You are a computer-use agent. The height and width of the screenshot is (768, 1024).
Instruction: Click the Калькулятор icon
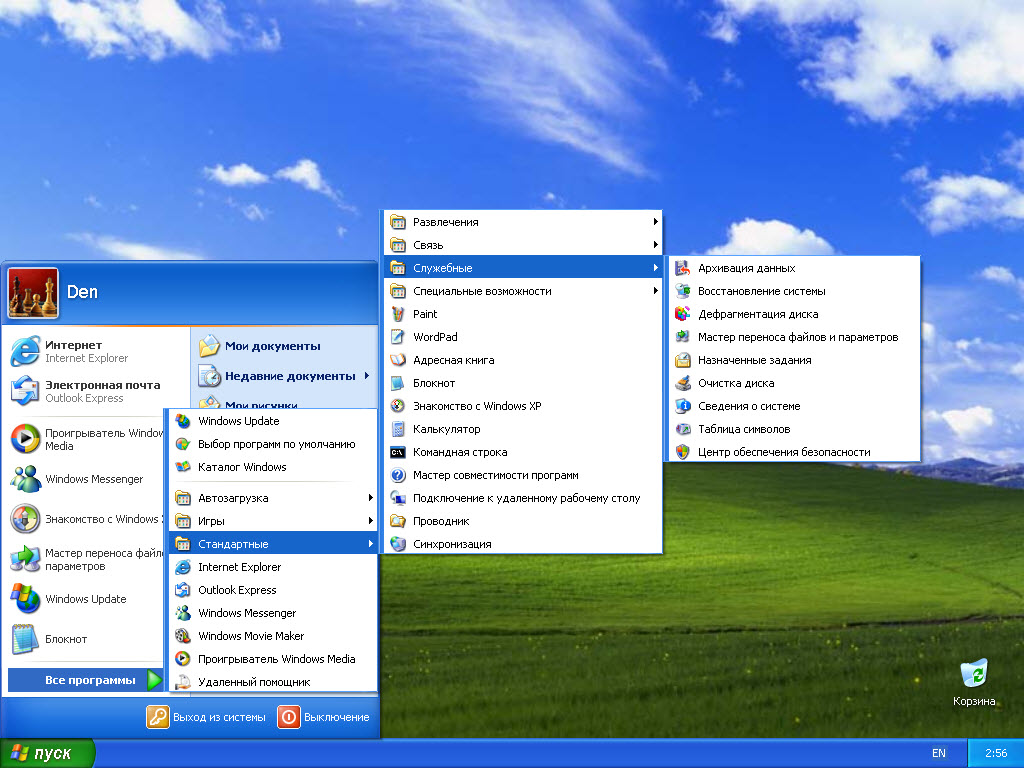(x=397, y=429)
